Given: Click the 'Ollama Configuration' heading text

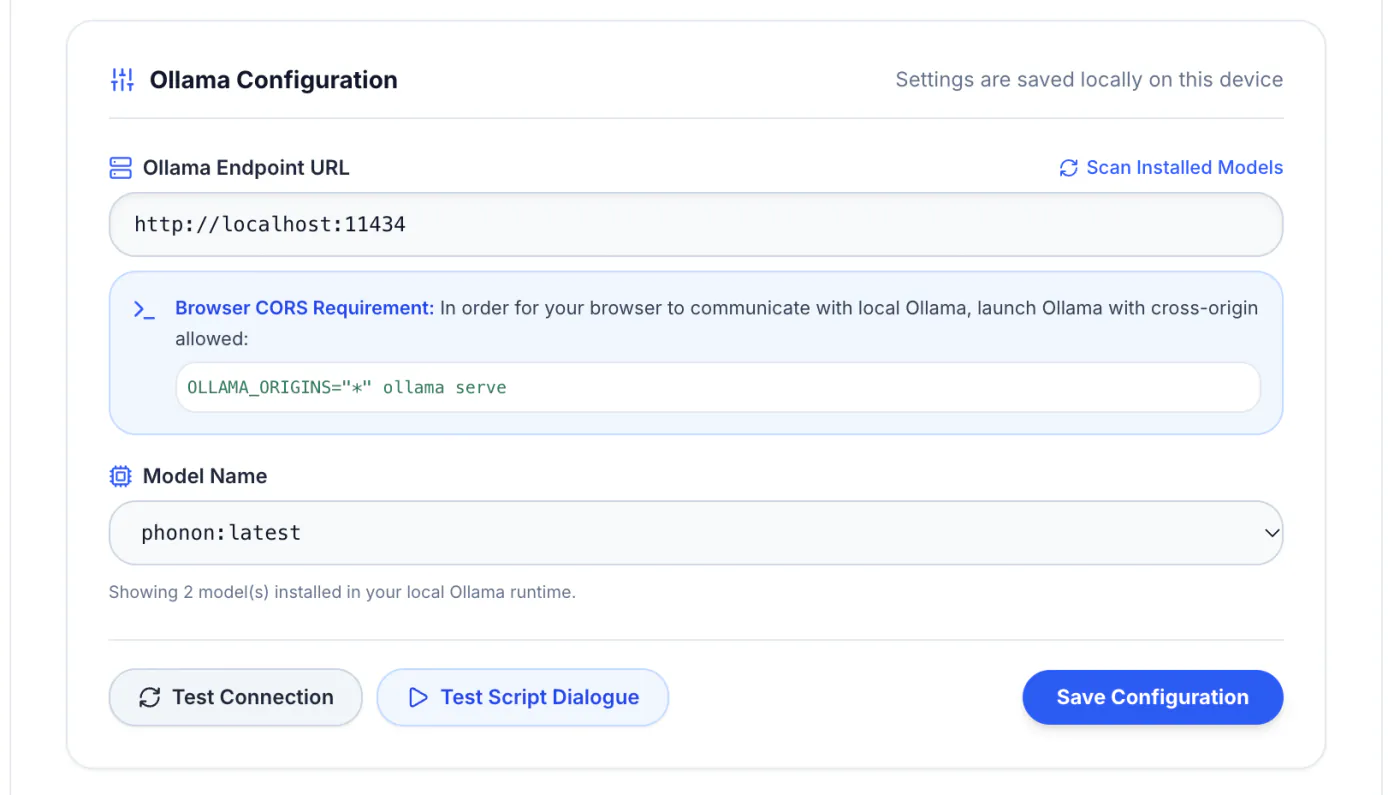Looking at the screenshot, I should [x=274, y=80].
